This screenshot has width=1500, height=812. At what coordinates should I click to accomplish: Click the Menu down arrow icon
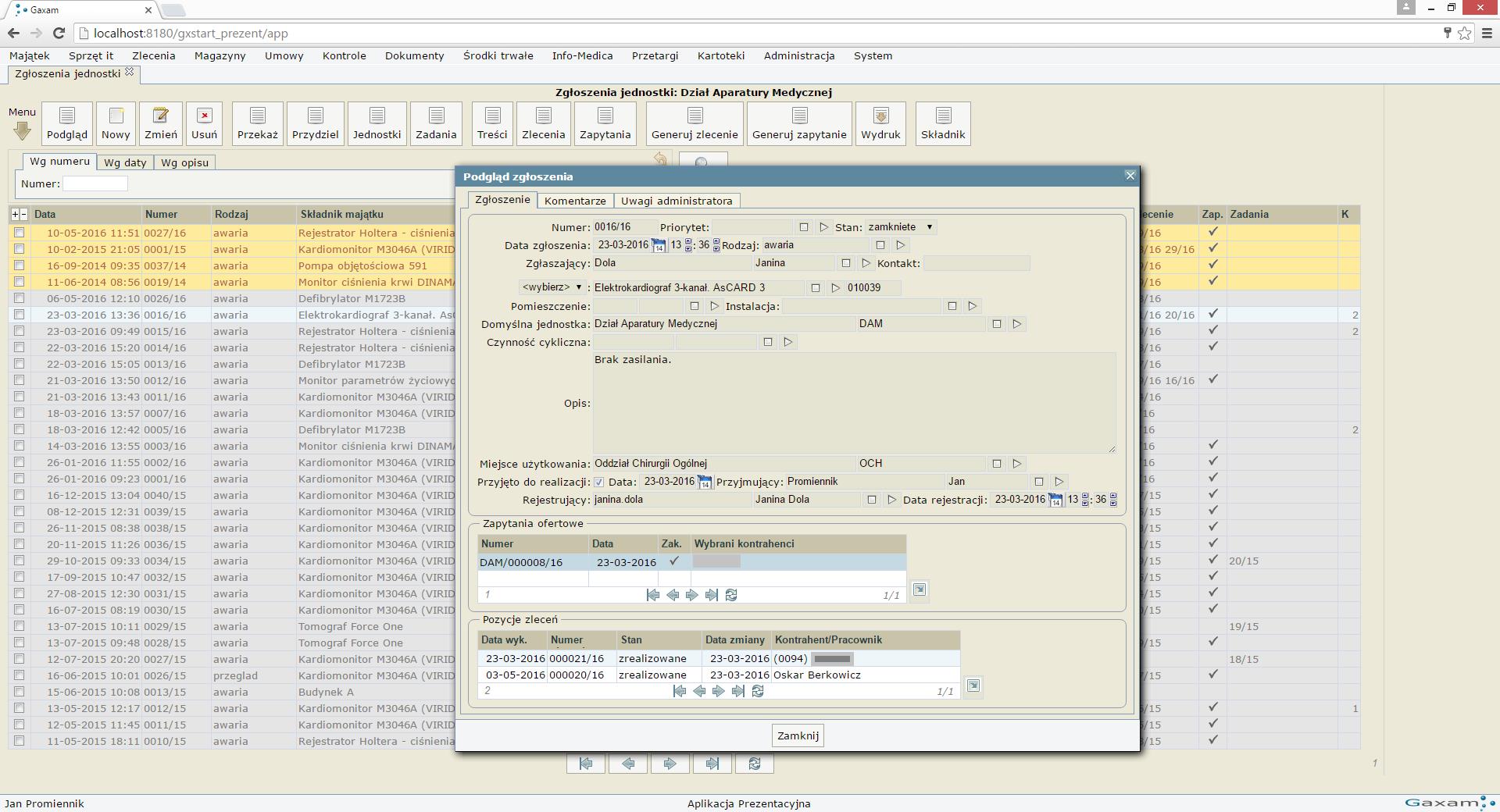22,131
